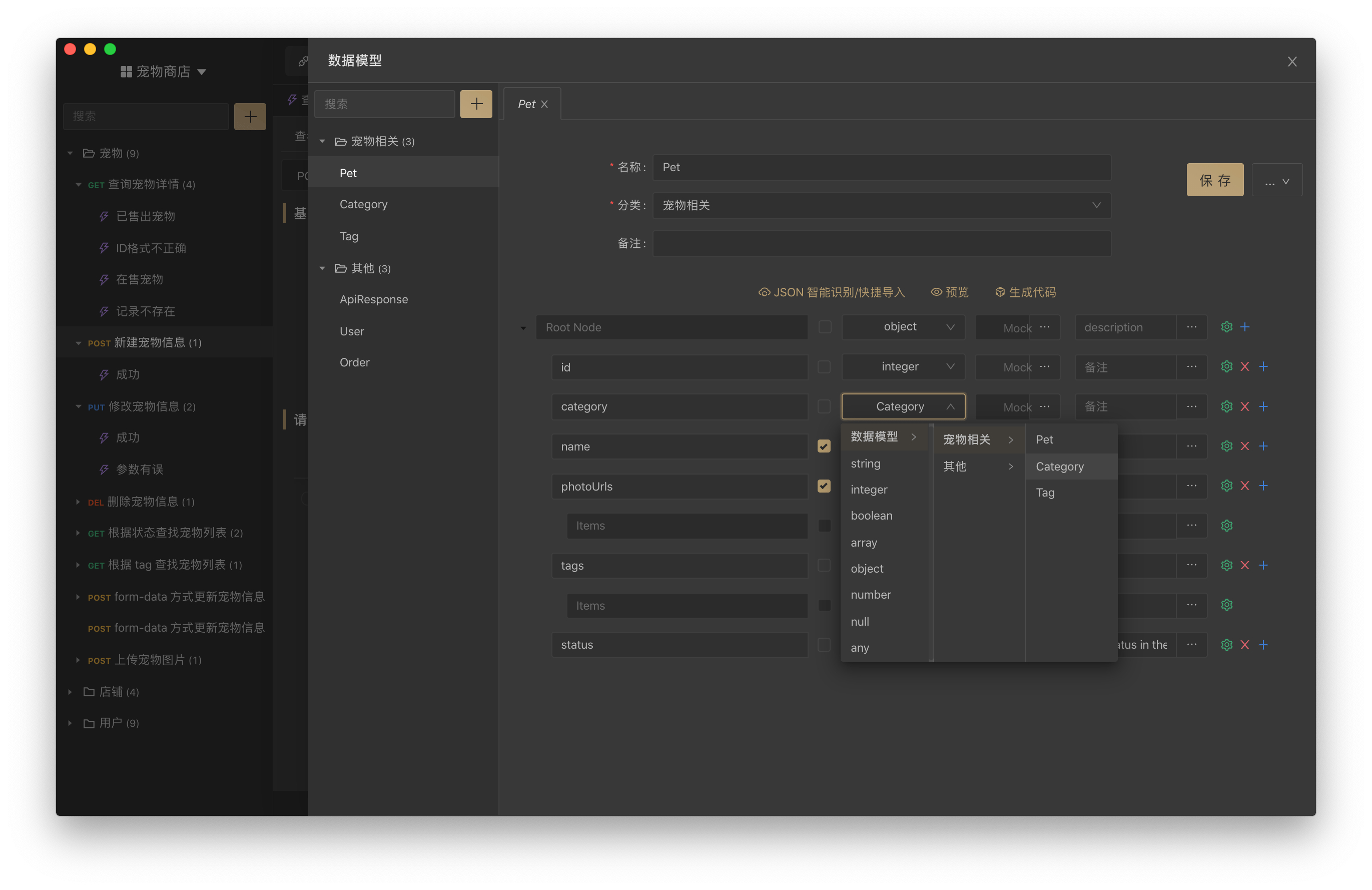This screenshot has width=1372, height=890.
Task: Add sibling field via plus on status row
Action: tap(1263, 645)
